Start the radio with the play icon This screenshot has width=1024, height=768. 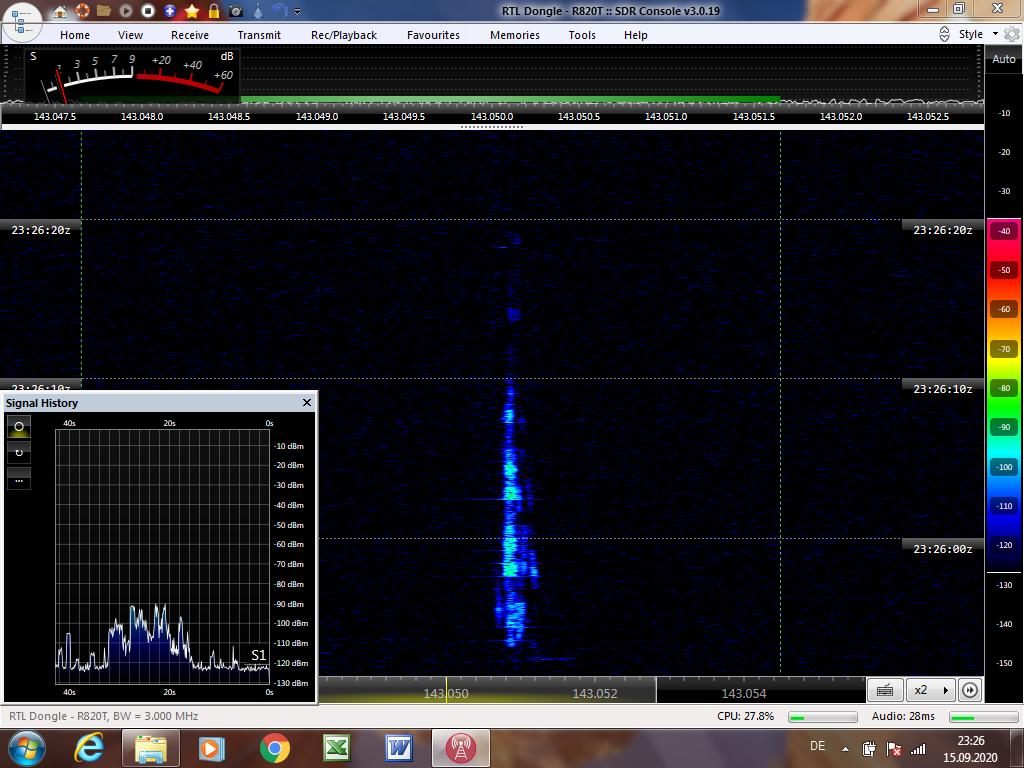click(125, 11)
